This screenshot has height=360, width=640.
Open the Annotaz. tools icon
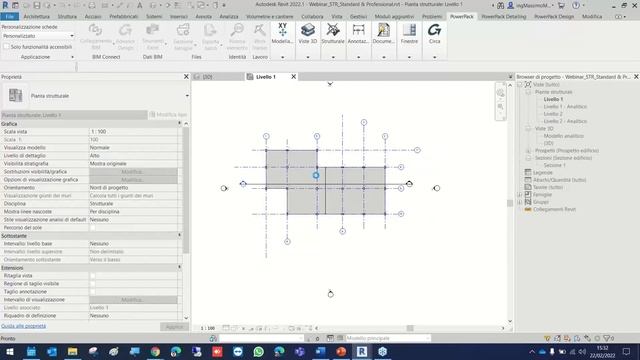(358, 33)
